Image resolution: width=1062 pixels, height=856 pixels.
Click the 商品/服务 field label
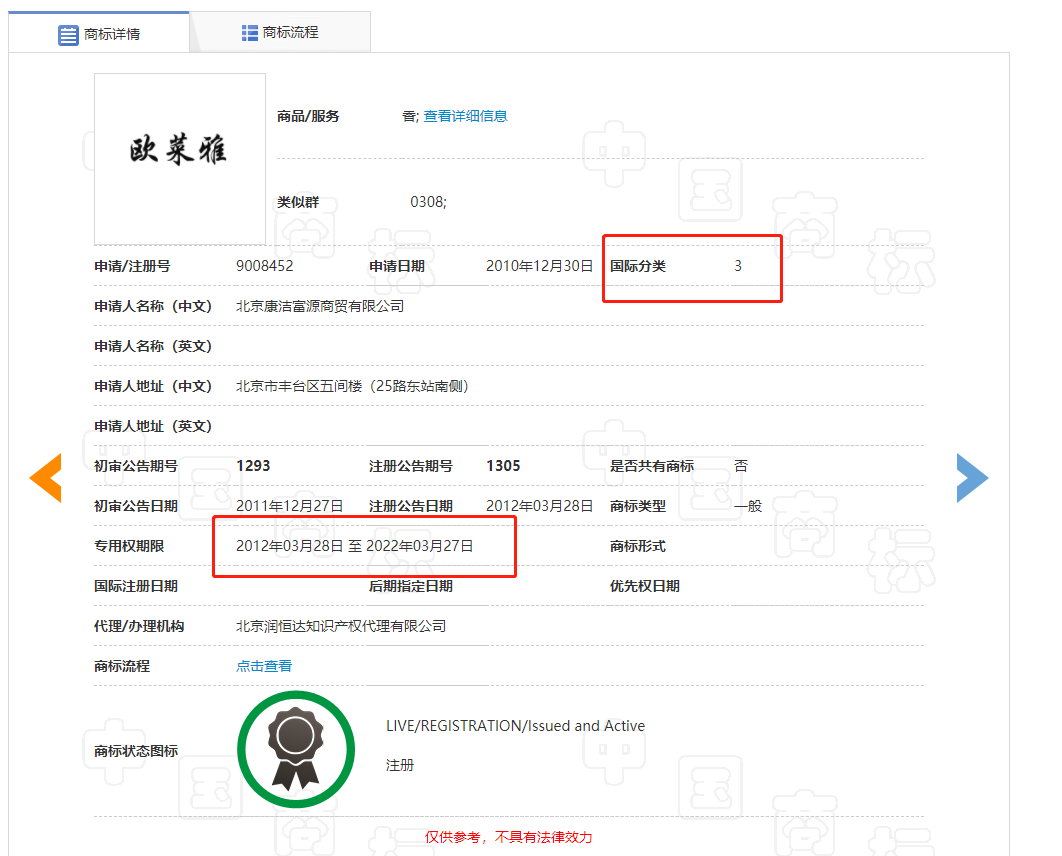[308, 116]
